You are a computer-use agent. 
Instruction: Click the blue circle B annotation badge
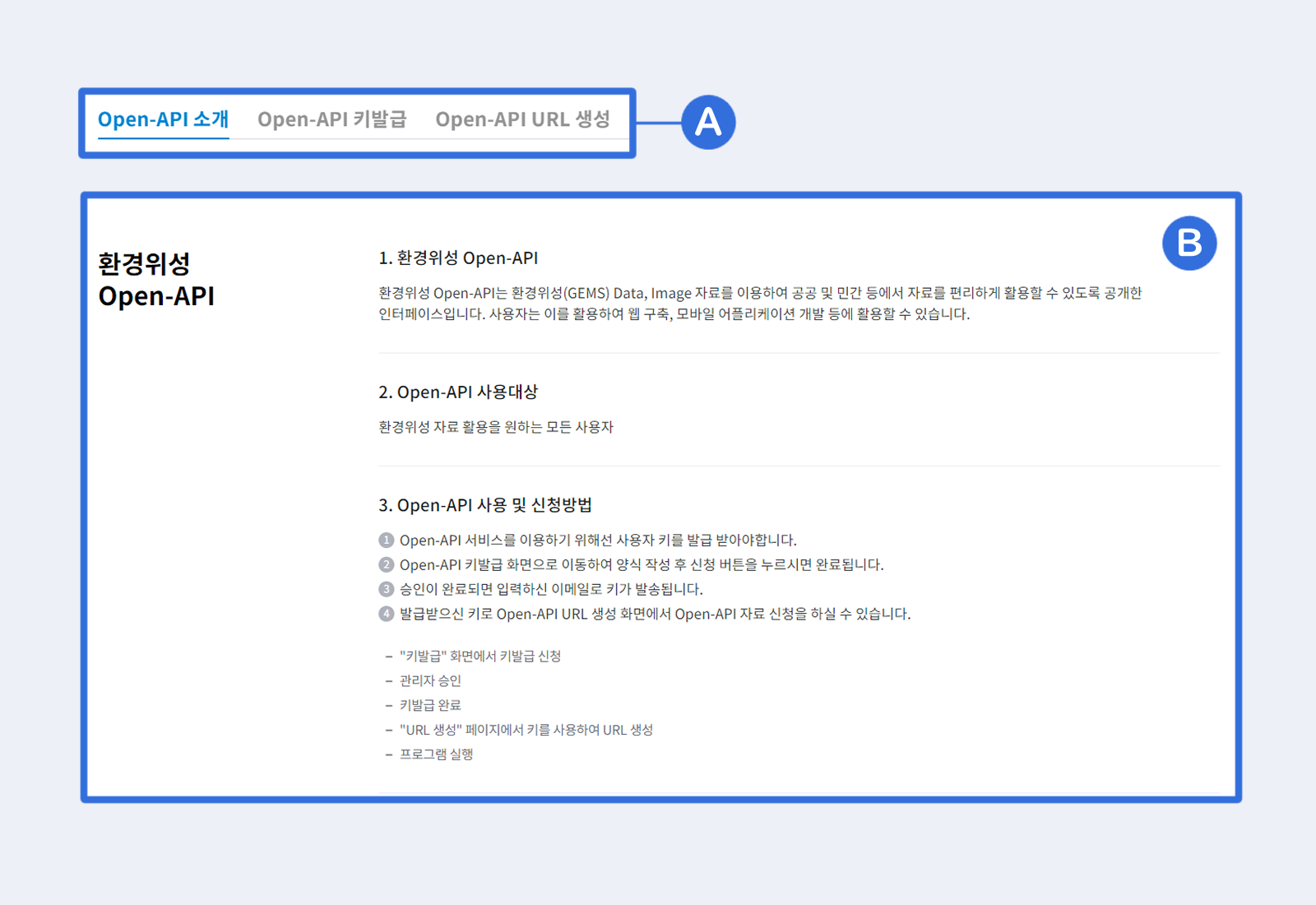[x=1189, y=244]
